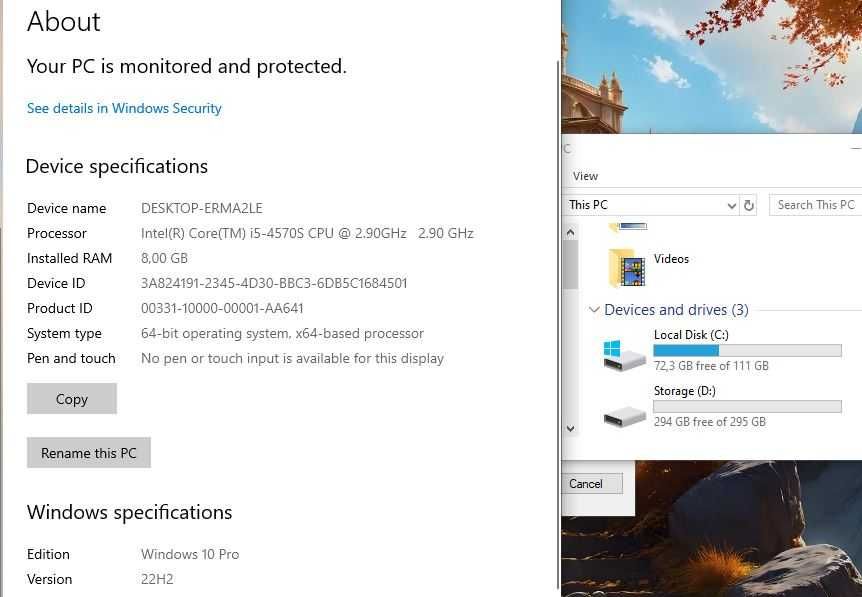Screen dimensions: 862x597
Task: Click the About page title
Action: point(64,22)
